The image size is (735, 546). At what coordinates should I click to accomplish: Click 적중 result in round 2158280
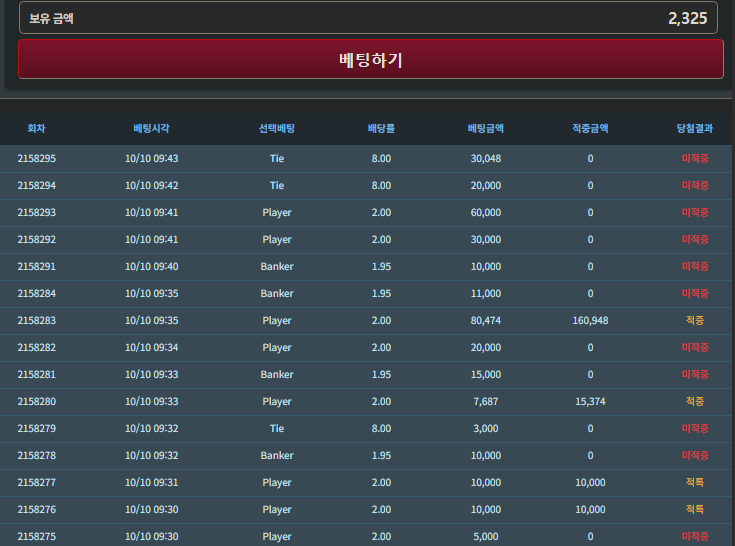click(x=695, y=401)
